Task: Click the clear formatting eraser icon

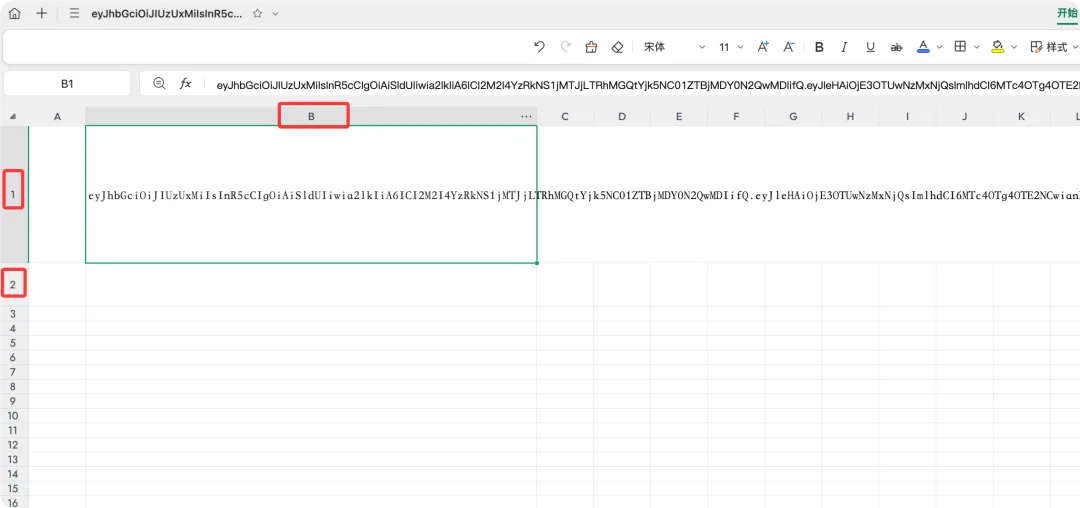Action: (x=617, y=47)
